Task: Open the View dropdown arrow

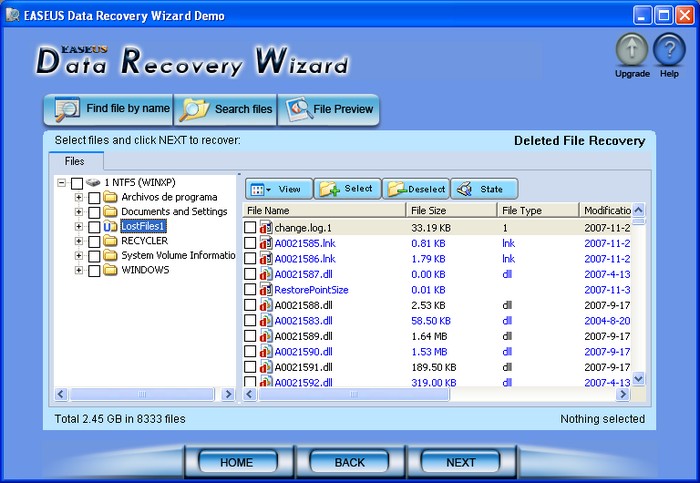Action: 268,190
